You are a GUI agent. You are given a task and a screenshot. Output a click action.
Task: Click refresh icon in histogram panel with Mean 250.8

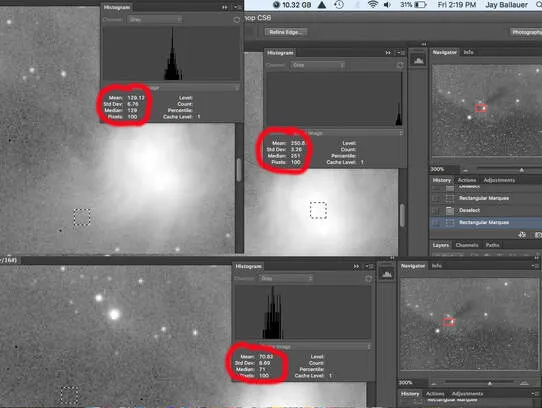pyautogui.click(x=400, y=65)
